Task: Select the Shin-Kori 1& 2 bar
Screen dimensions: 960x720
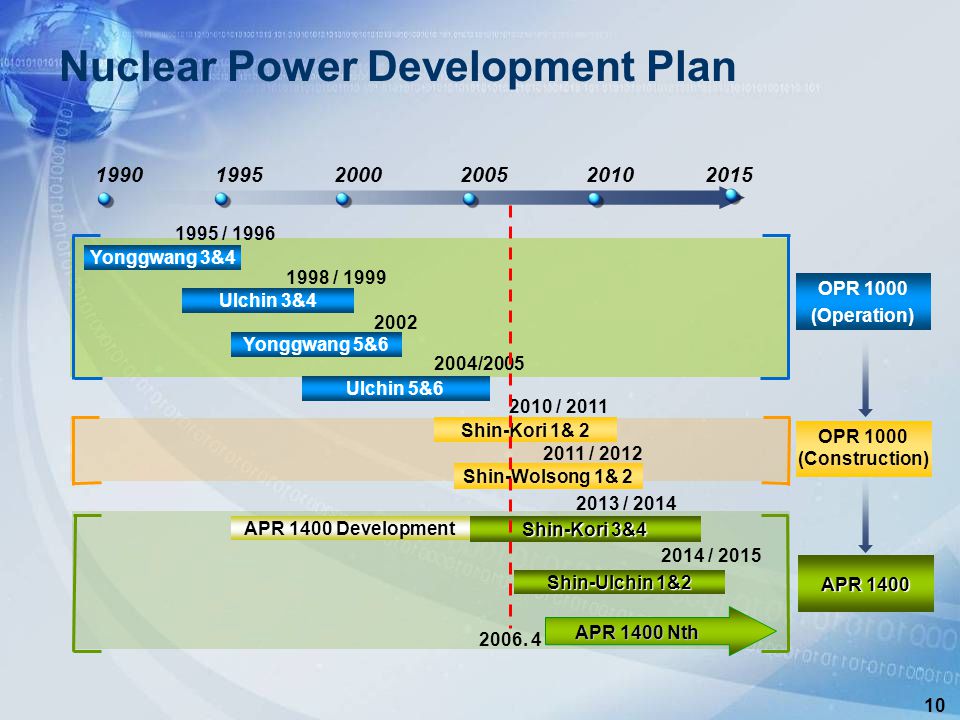Action: click(525, 430)
